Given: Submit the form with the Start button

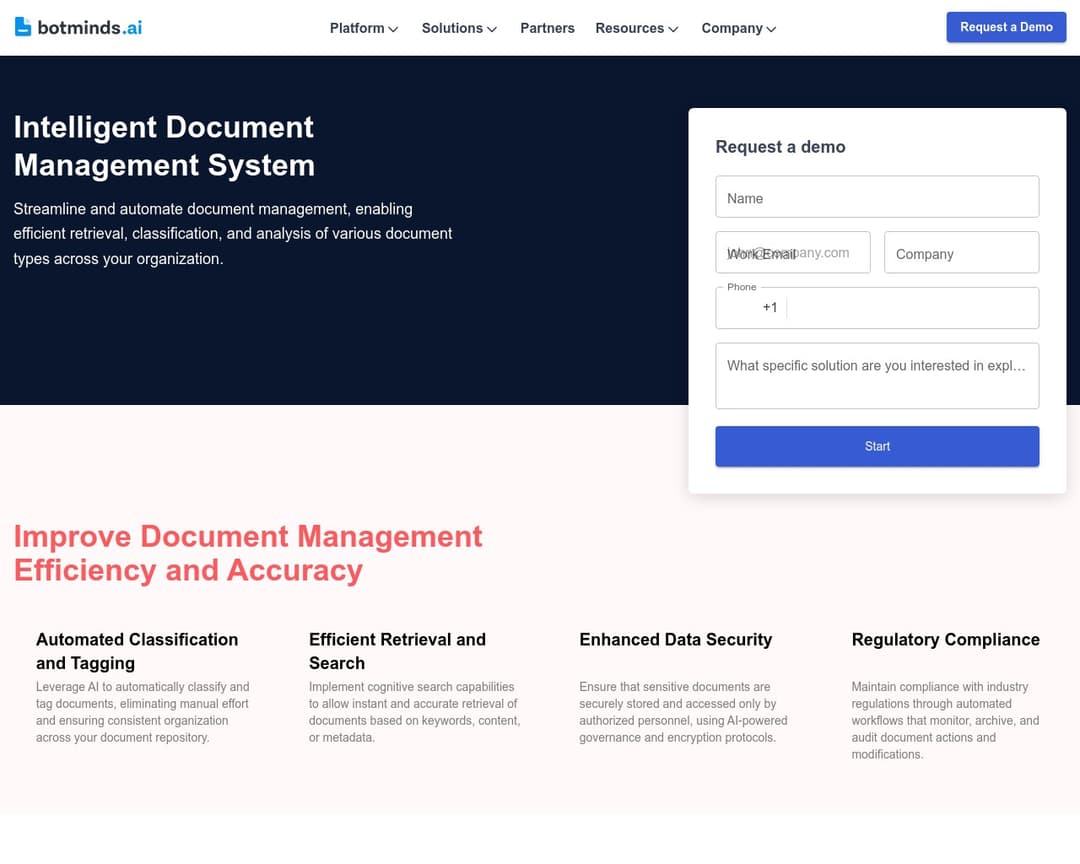Looking at the screenshot, I should [877, 446].
